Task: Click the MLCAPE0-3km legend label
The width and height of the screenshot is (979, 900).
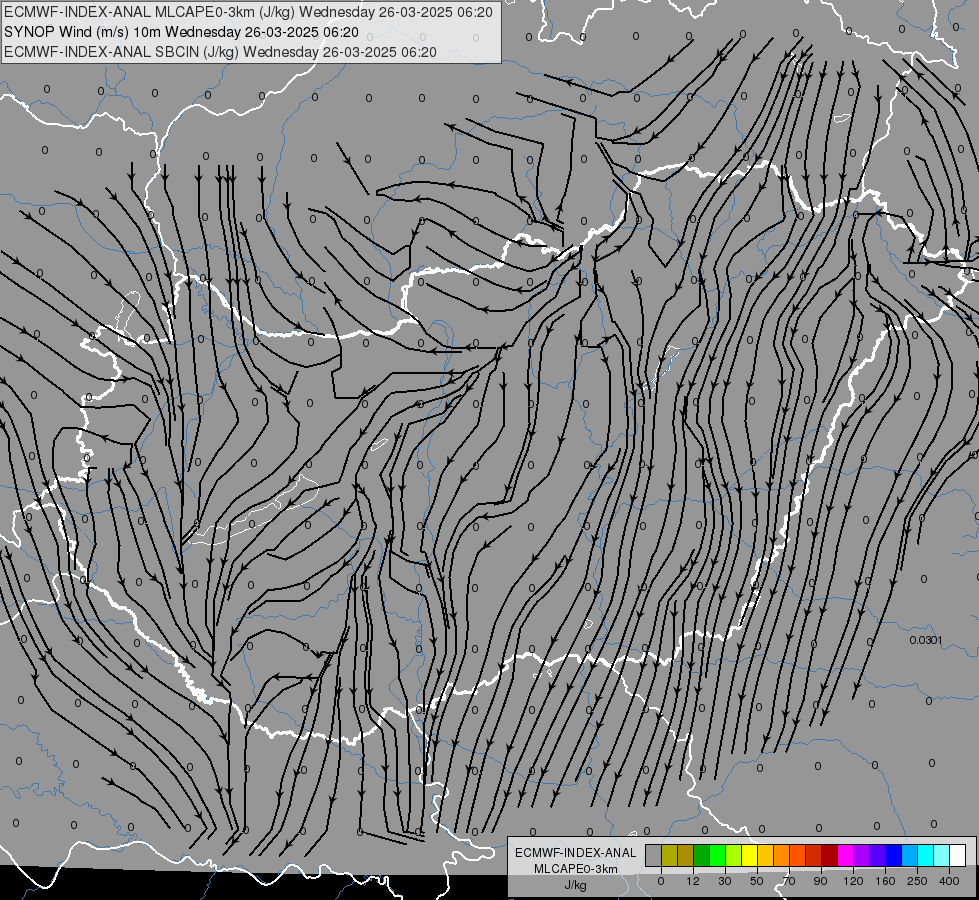Action: tap(576, 869)
